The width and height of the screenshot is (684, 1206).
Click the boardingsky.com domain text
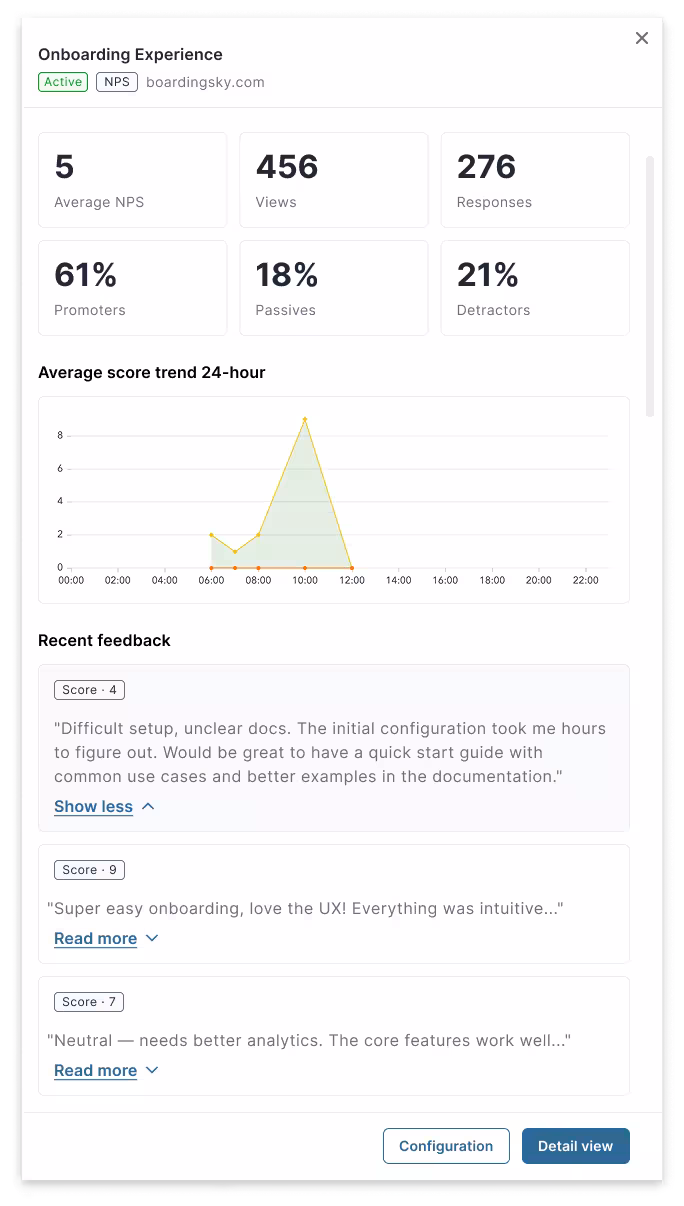pyautogui.click(x=205, y=82)
